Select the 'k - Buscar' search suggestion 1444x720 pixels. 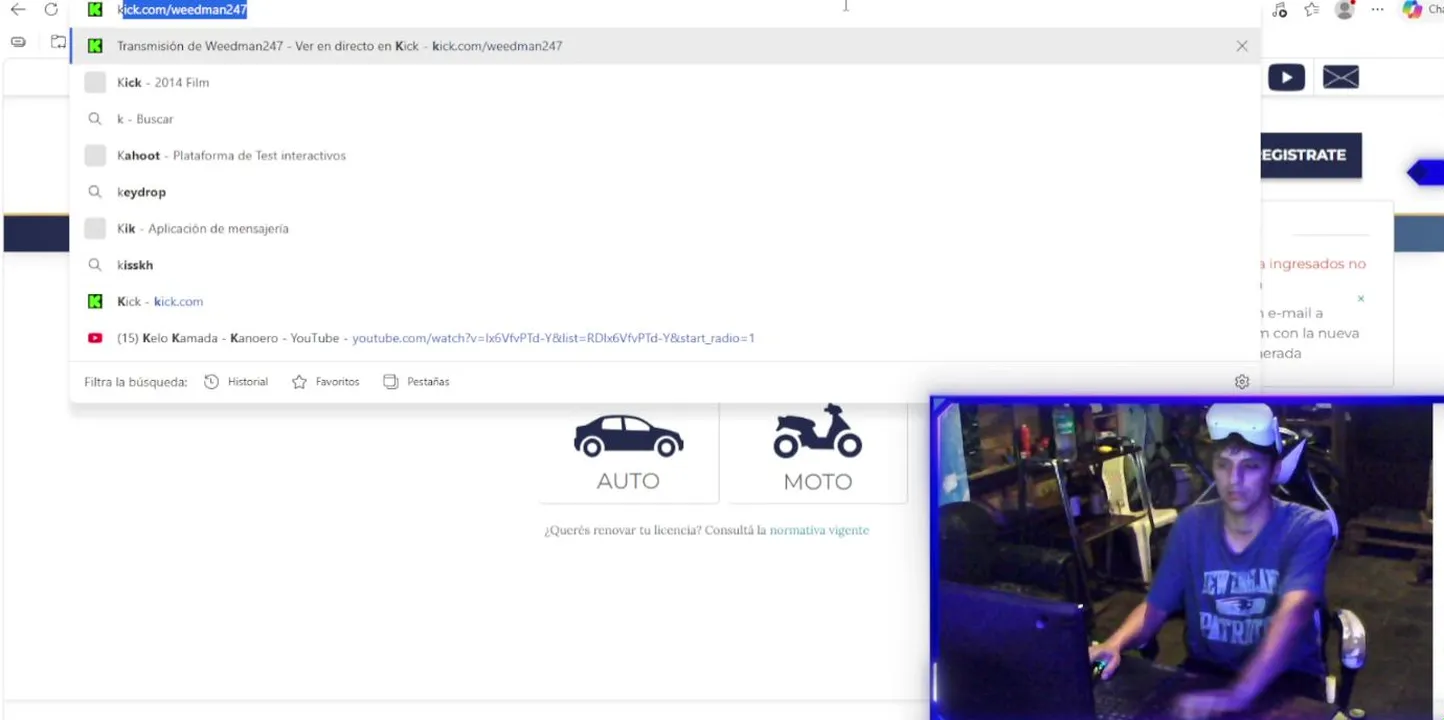665,119
